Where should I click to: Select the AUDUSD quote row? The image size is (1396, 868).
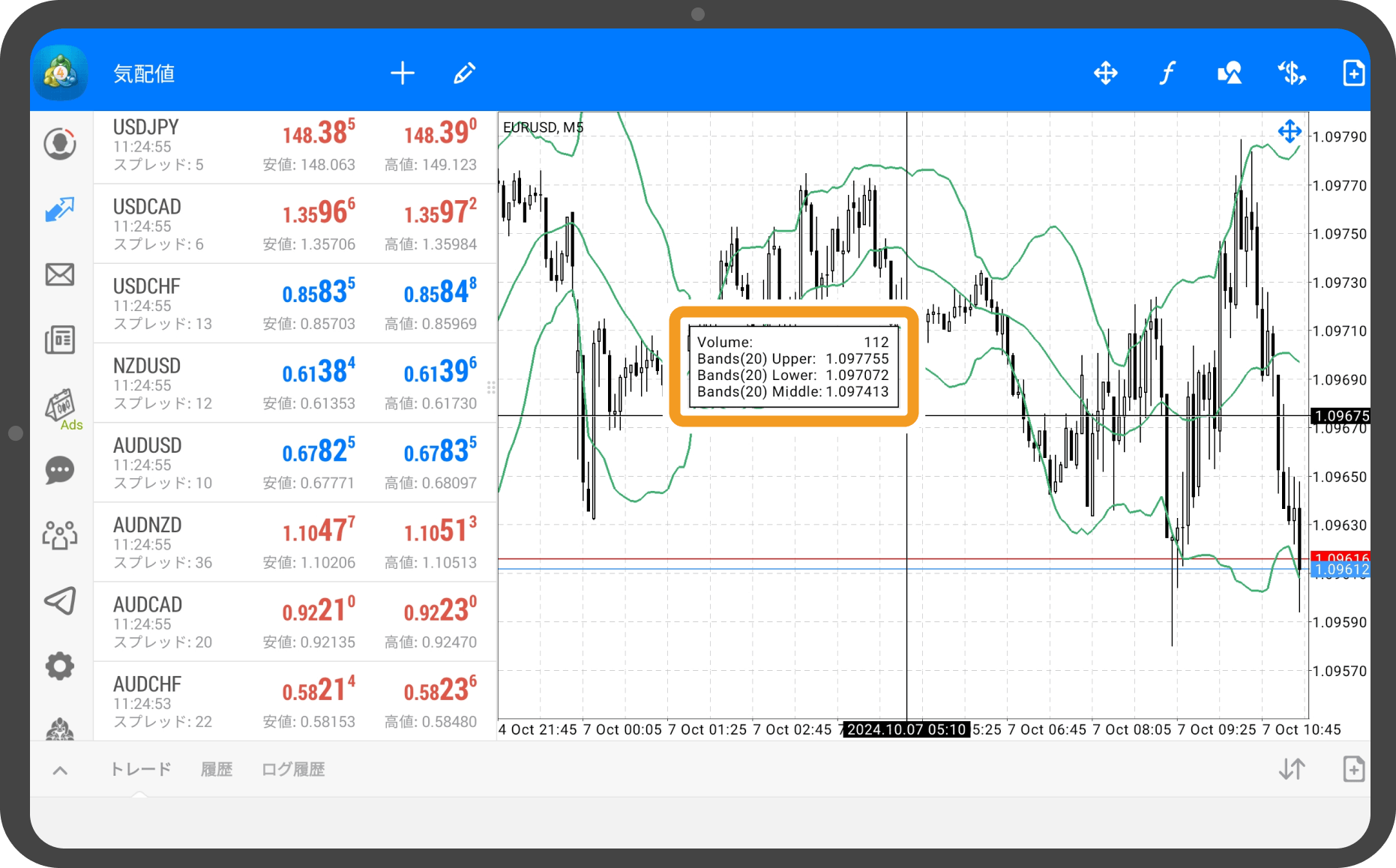[x=295, y=462]
